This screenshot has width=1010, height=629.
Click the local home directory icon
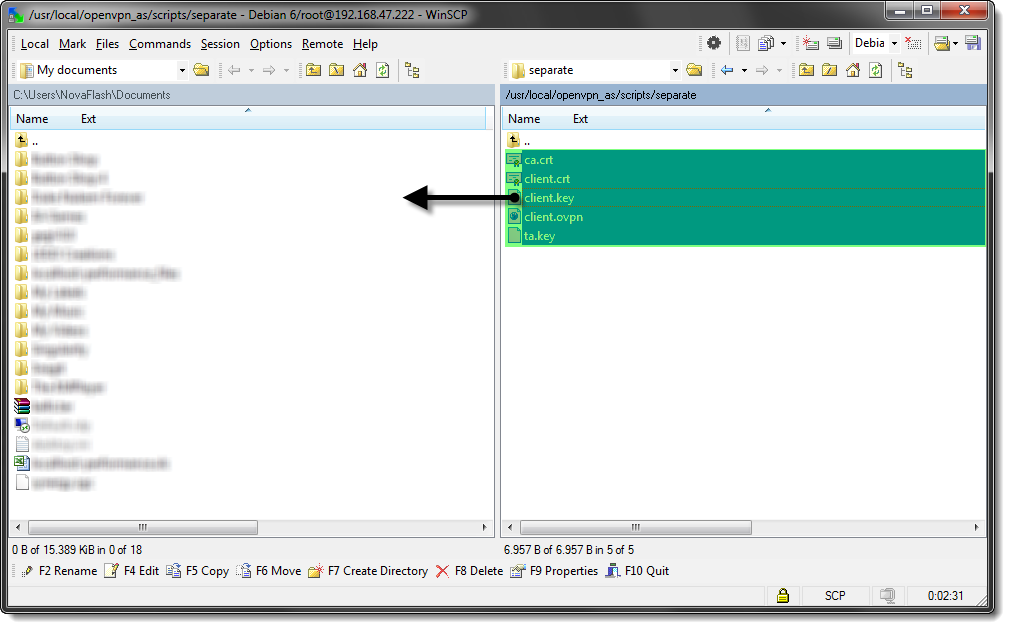click(x=360, y=70)
